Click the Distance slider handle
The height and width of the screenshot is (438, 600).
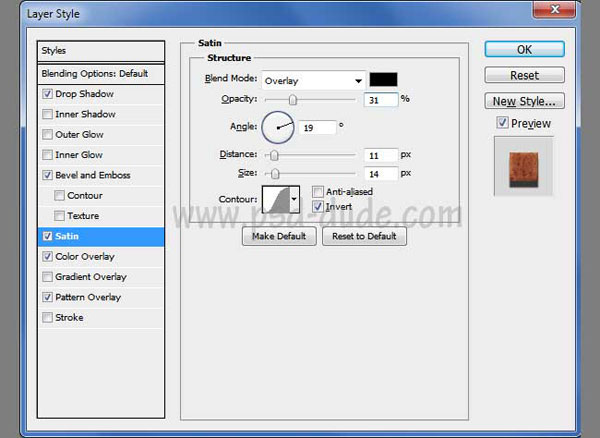click(x=274, y=155)
